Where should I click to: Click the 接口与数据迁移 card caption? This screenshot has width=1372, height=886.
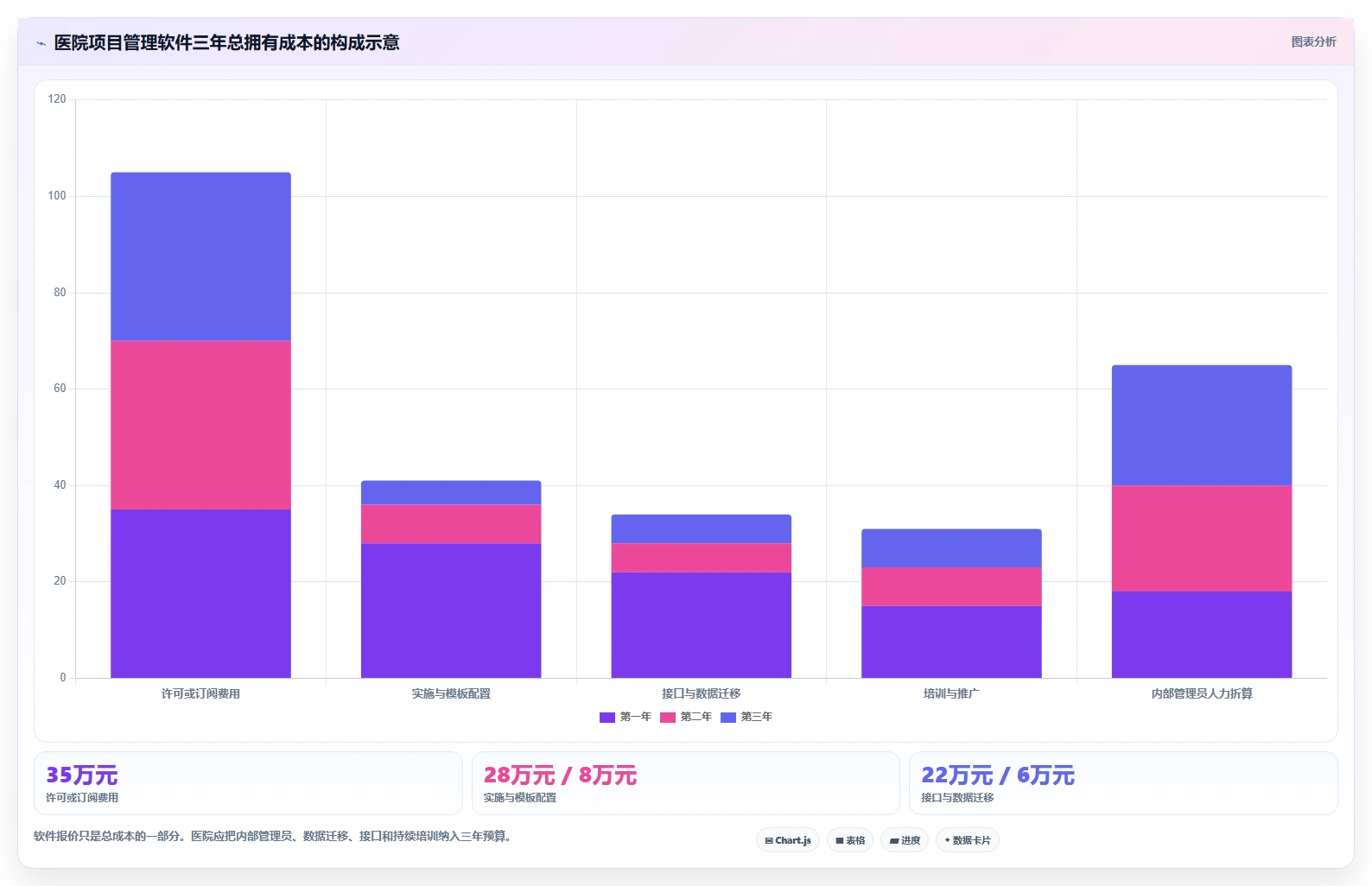(957, 798)
